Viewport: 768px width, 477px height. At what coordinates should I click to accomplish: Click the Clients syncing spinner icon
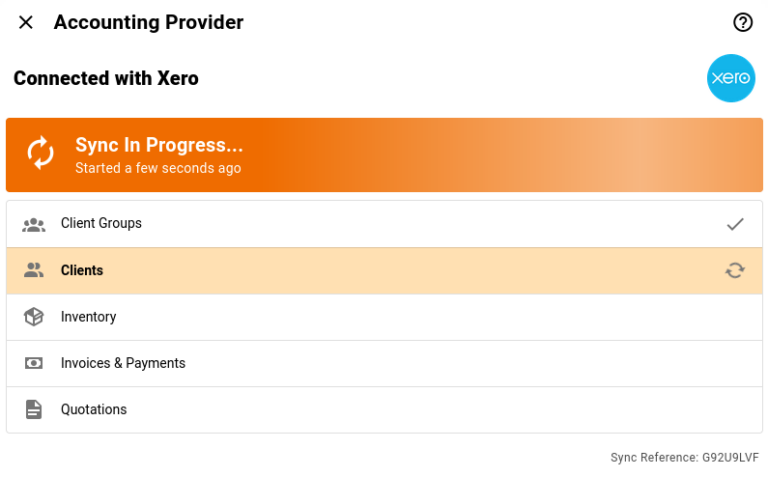735,270
